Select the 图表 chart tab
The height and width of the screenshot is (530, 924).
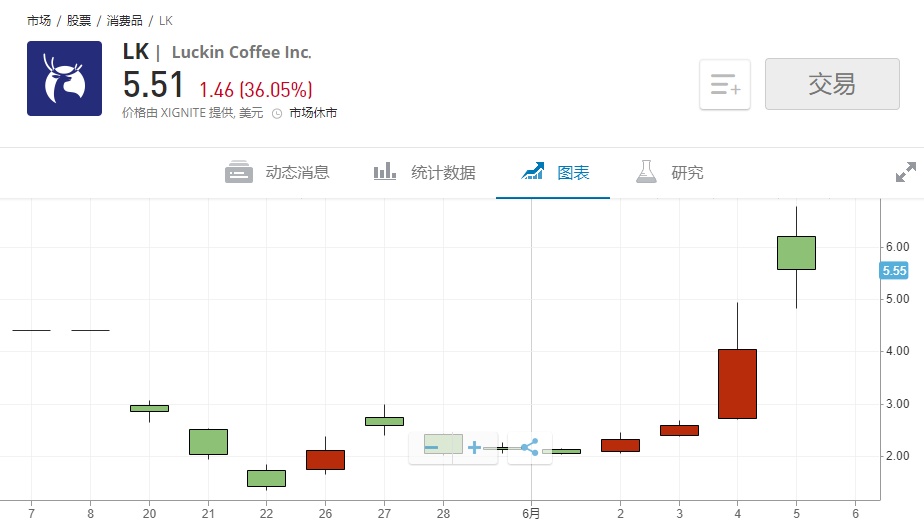click(x=556, y=173)
